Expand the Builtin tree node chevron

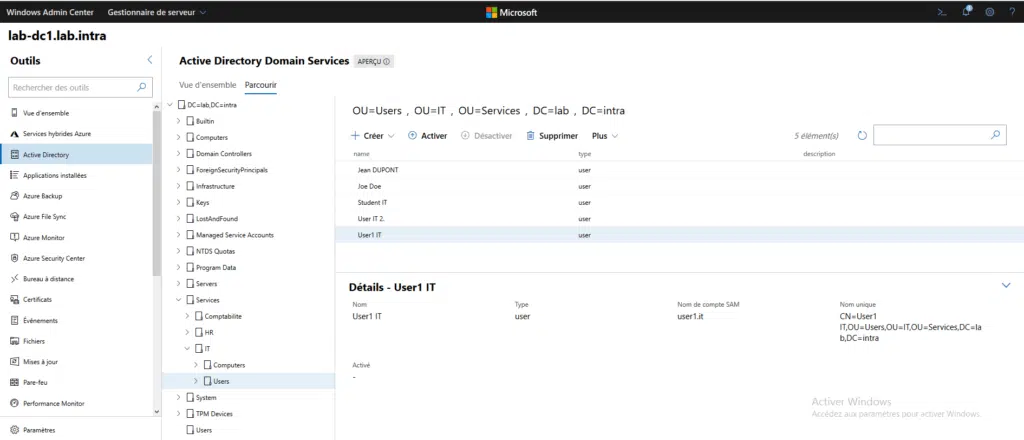(x=179, y=121)
